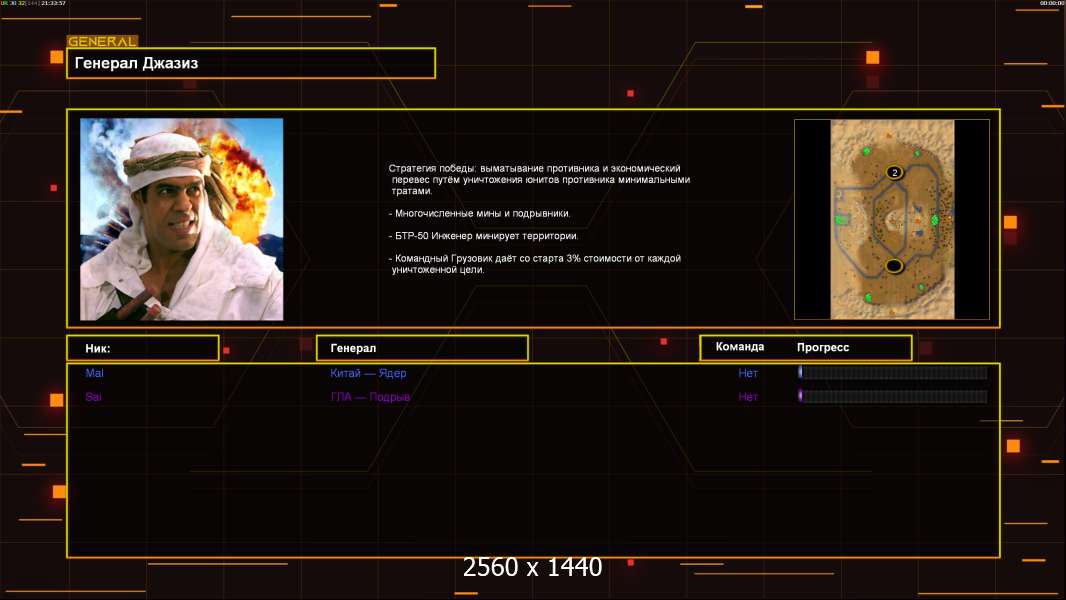Image resolution: width=1066 pixels, height=600 pixels.
Task: Click the 'Командный Грузовик' description line
Action: [535, 264]
